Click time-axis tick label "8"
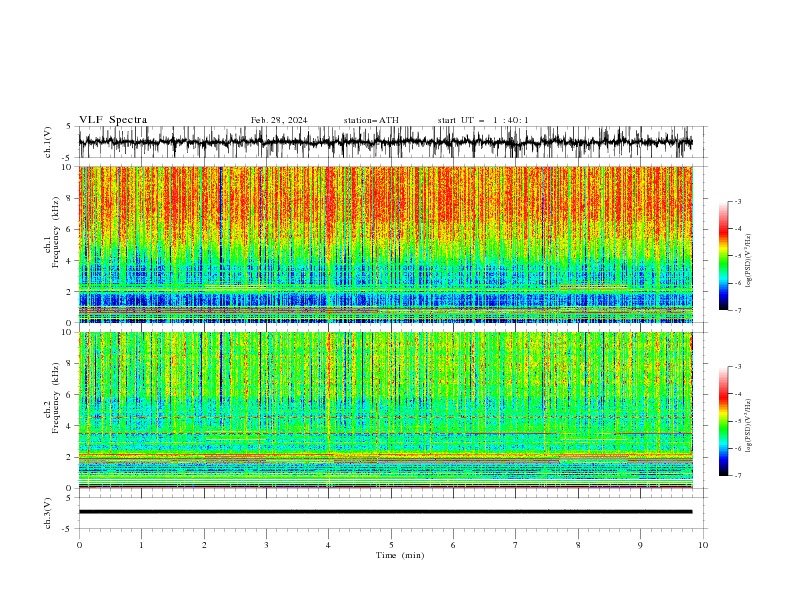792x612 pixels. point(578,545)
